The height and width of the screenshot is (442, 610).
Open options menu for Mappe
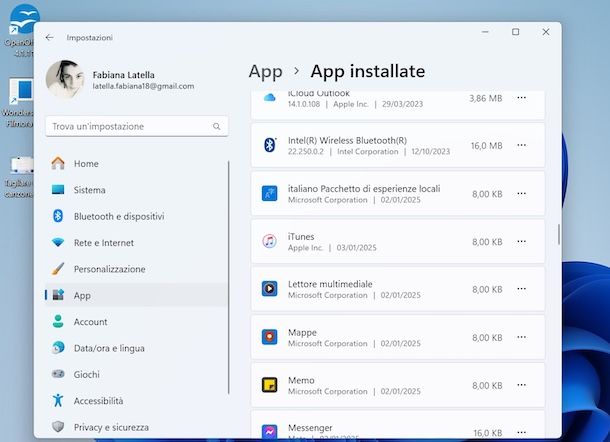(521, 337)
